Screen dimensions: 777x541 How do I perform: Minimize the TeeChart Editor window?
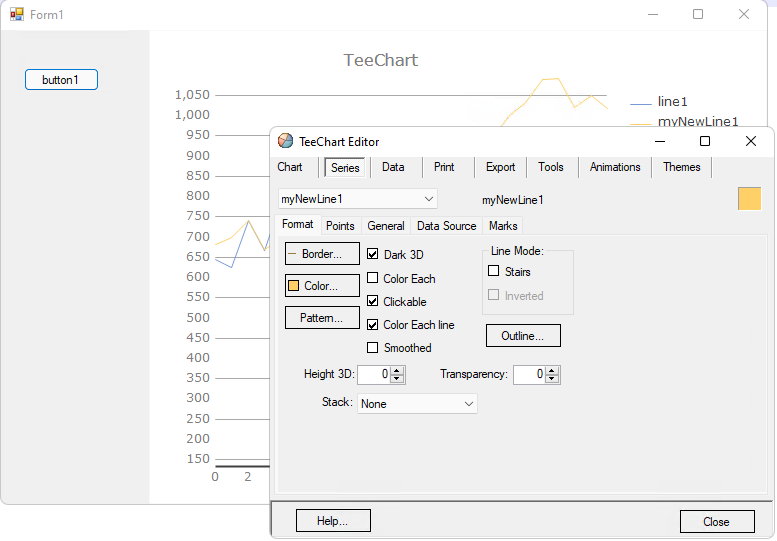click(660, 141)
